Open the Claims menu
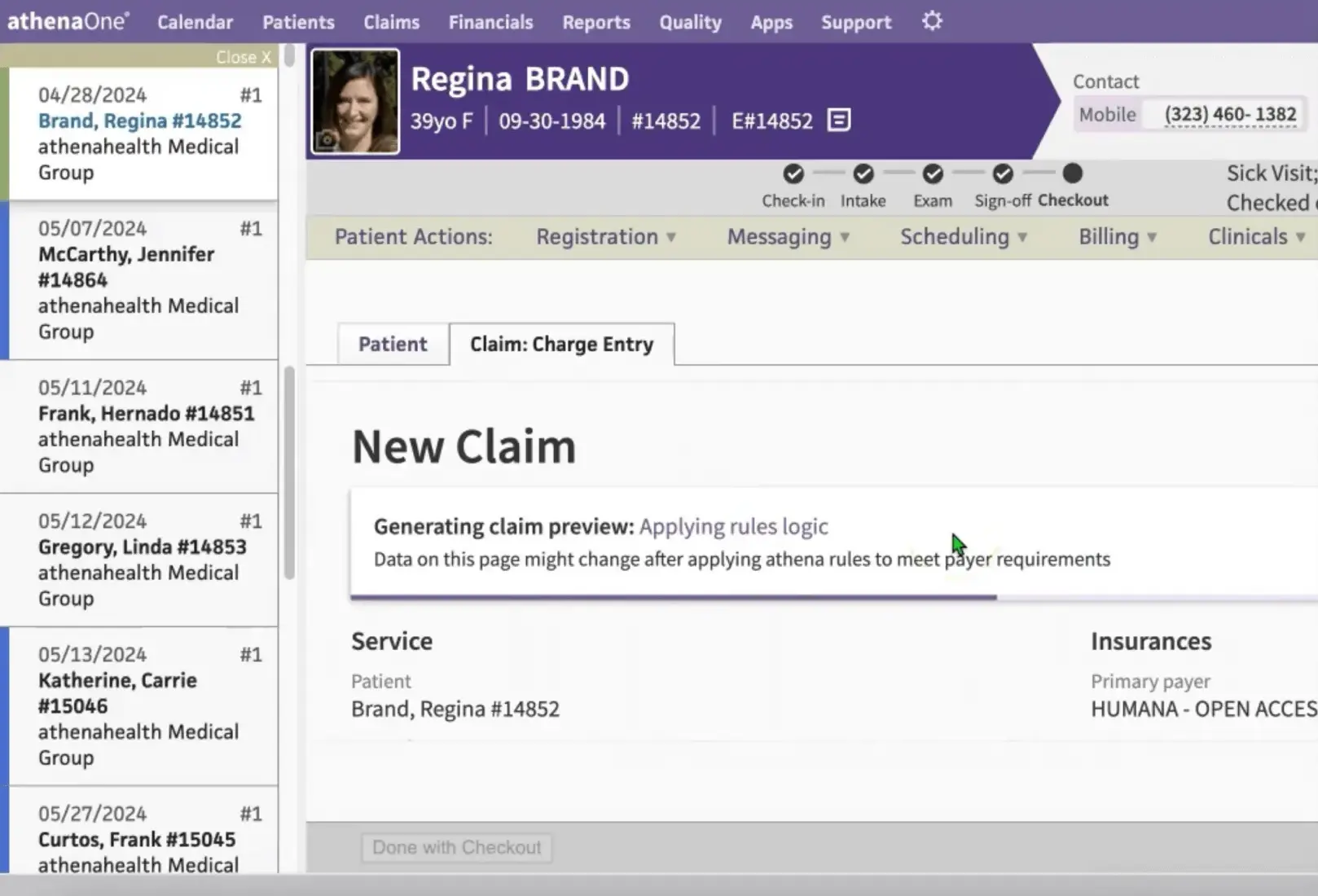This screenshot has width=1318, height=896. coord(391,22)
